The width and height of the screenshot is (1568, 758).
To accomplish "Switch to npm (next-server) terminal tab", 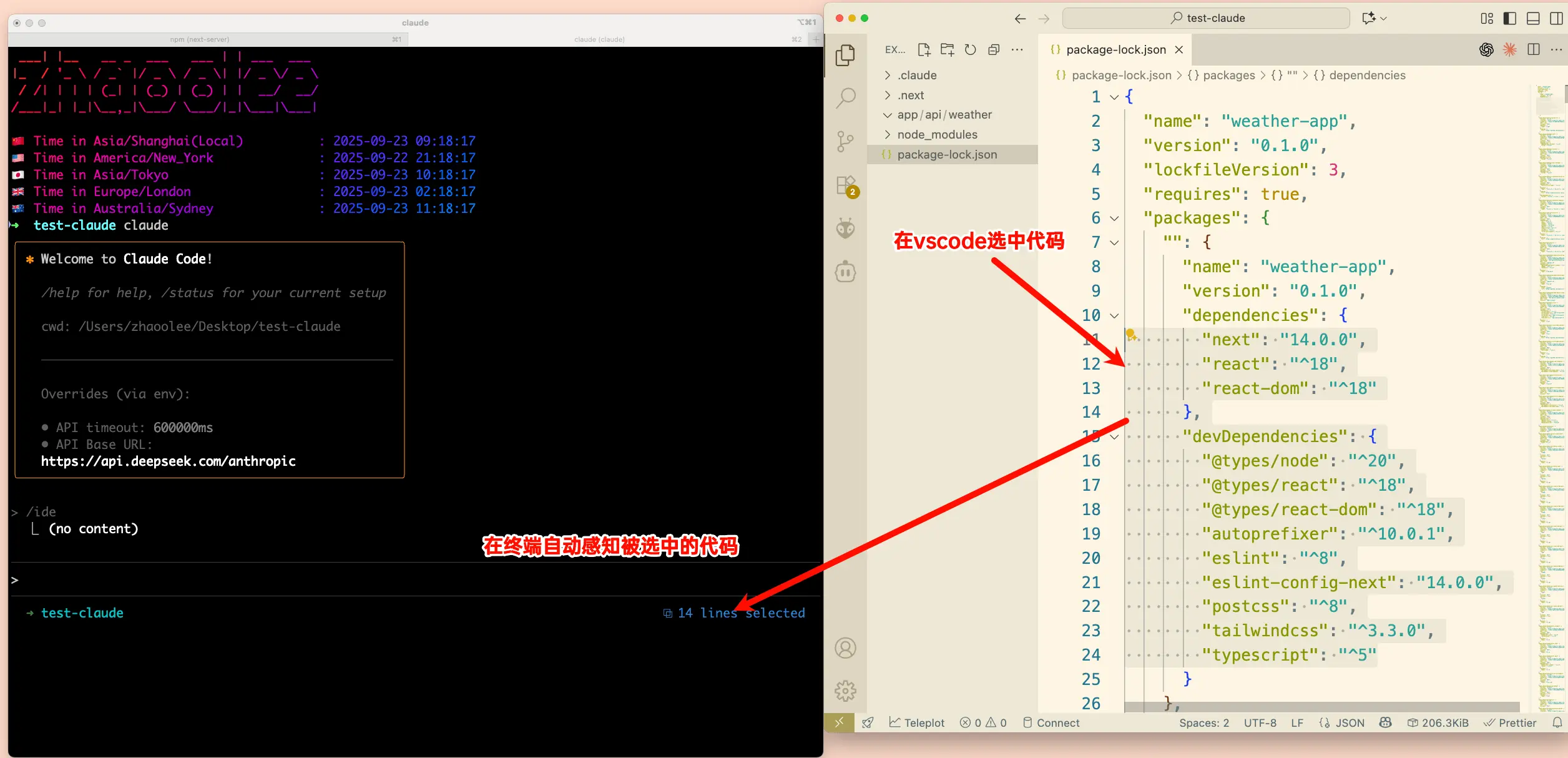I will coord(200,39).
